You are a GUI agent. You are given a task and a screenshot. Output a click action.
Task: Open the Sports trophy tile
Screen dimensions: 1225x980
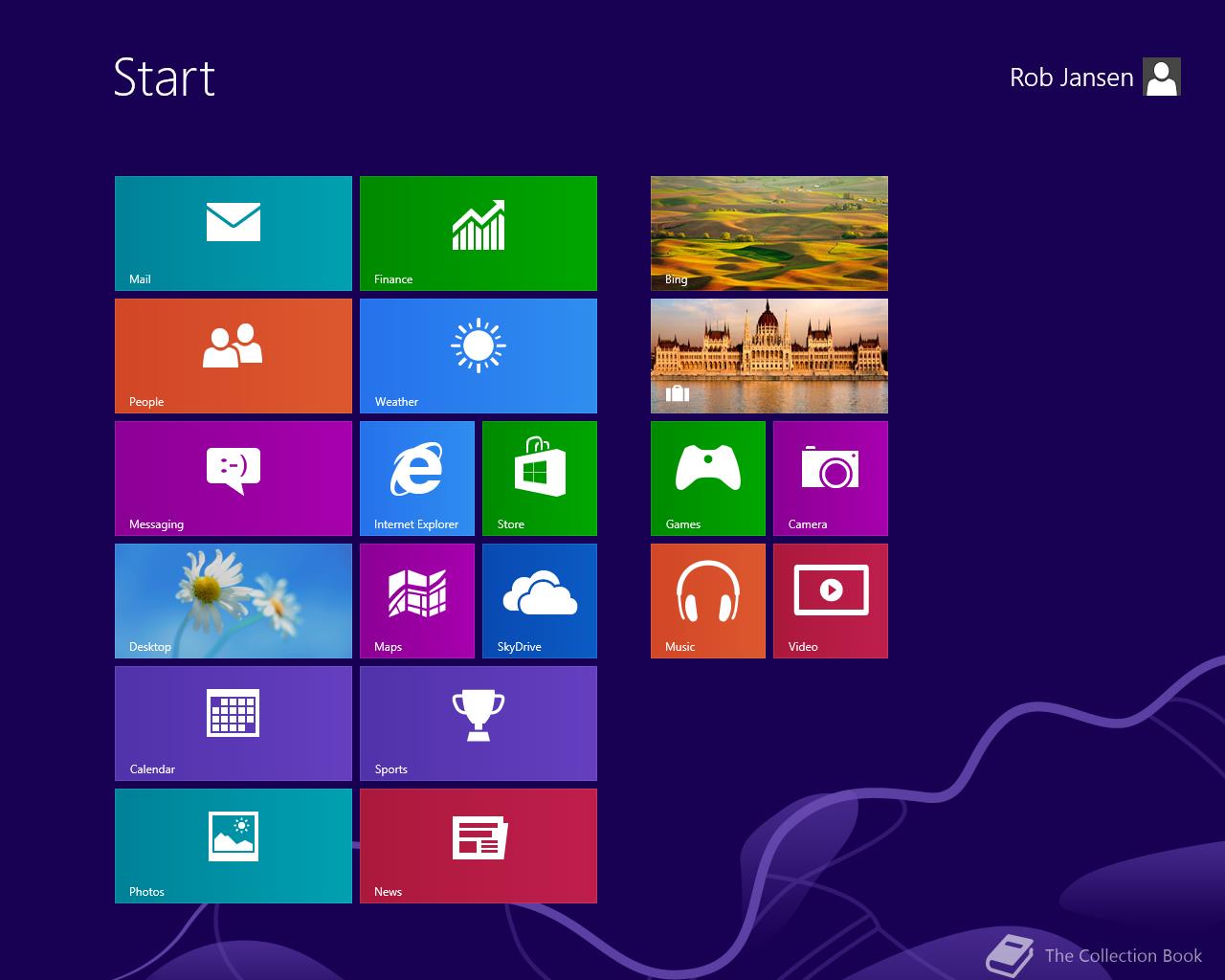pyautogui.click(x=479, y=724)
